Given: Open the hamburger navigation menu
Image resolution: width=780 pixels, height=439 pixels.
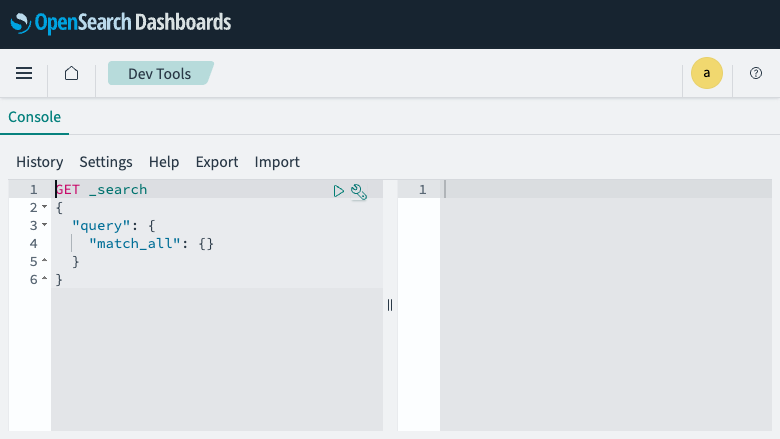Looking at the screenshot, I should point(24,73).
